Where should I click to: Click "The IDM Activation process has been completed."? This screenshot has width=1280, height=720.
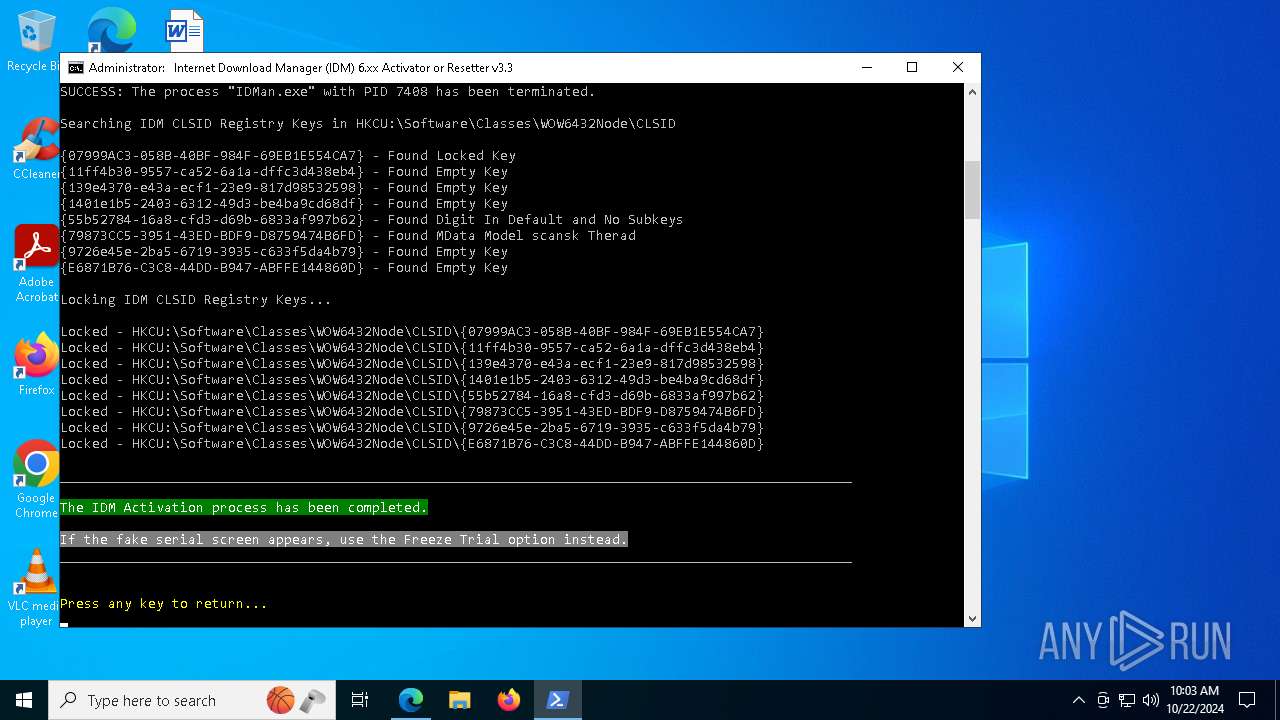(244, 508)
